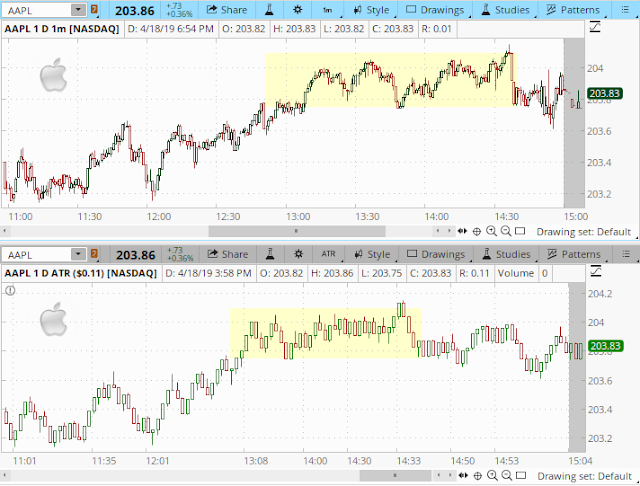Click 'D: 4/18/19 6:54 PM' date readout
This screenshot has height=486, width=640.
click(x=171, y=29)
